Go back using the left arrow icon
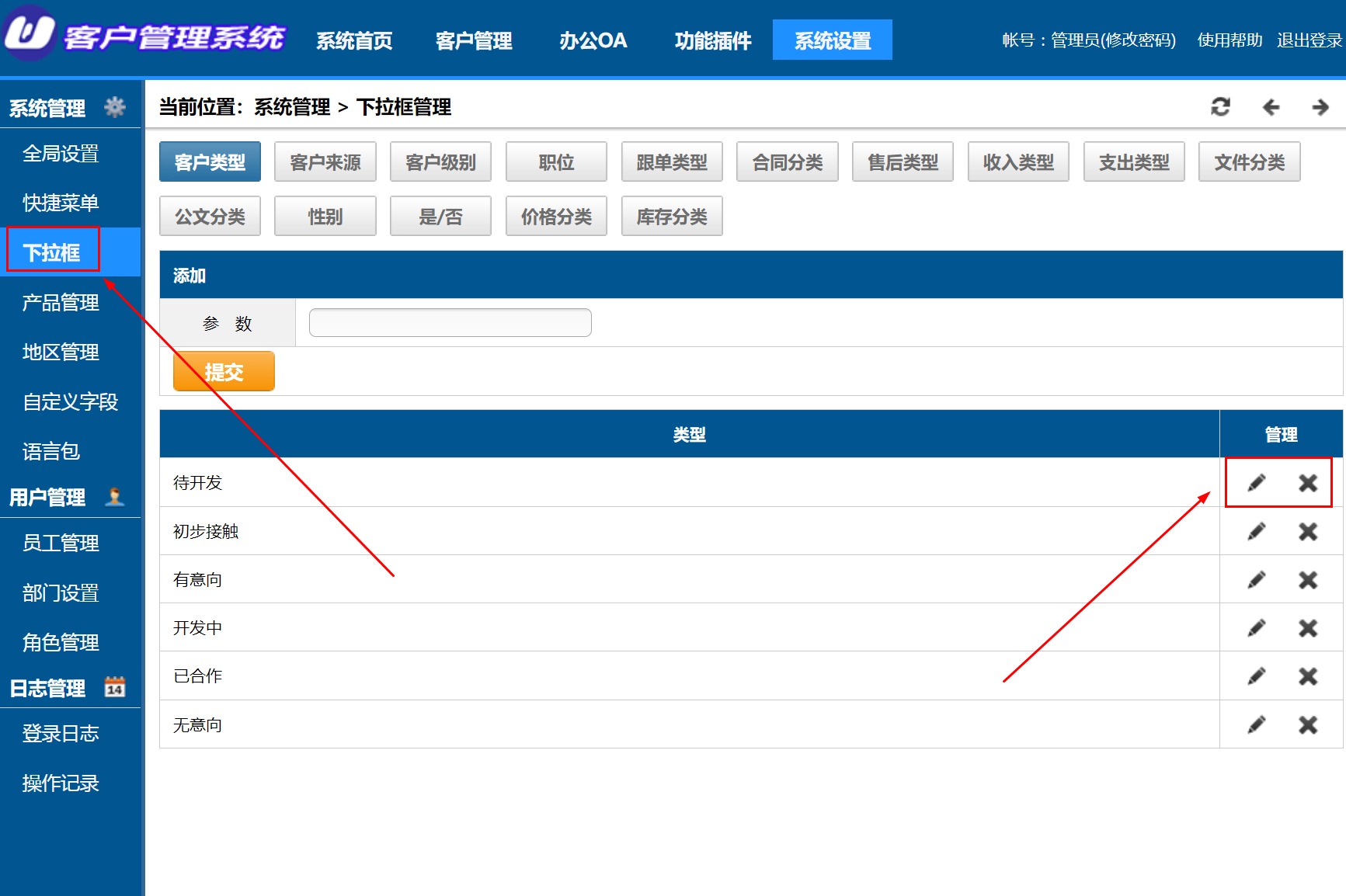Viewport: 1346px width, 896px height. [1271, 106]
